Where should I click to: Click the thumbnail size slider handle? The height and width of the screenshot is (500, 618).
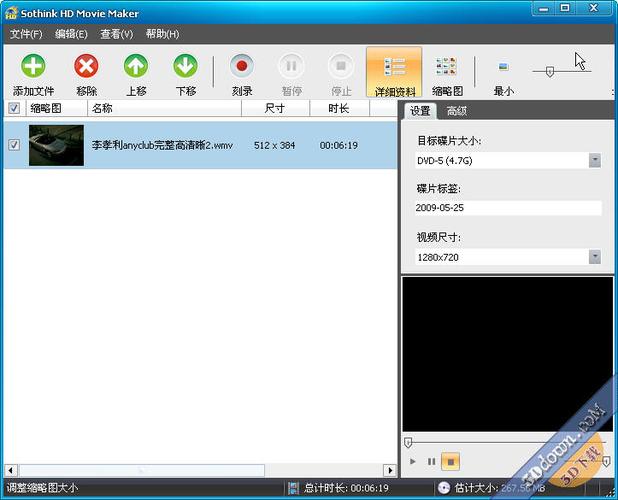[x=550, y=72]
